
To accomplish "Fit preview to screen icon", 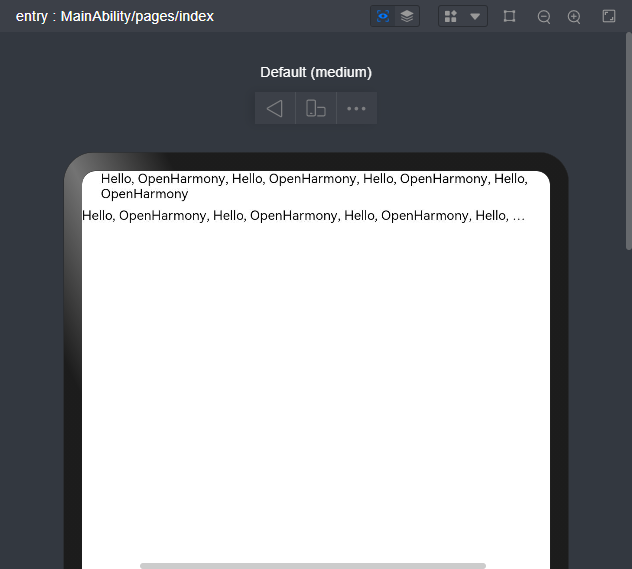I will coord(609,16).
